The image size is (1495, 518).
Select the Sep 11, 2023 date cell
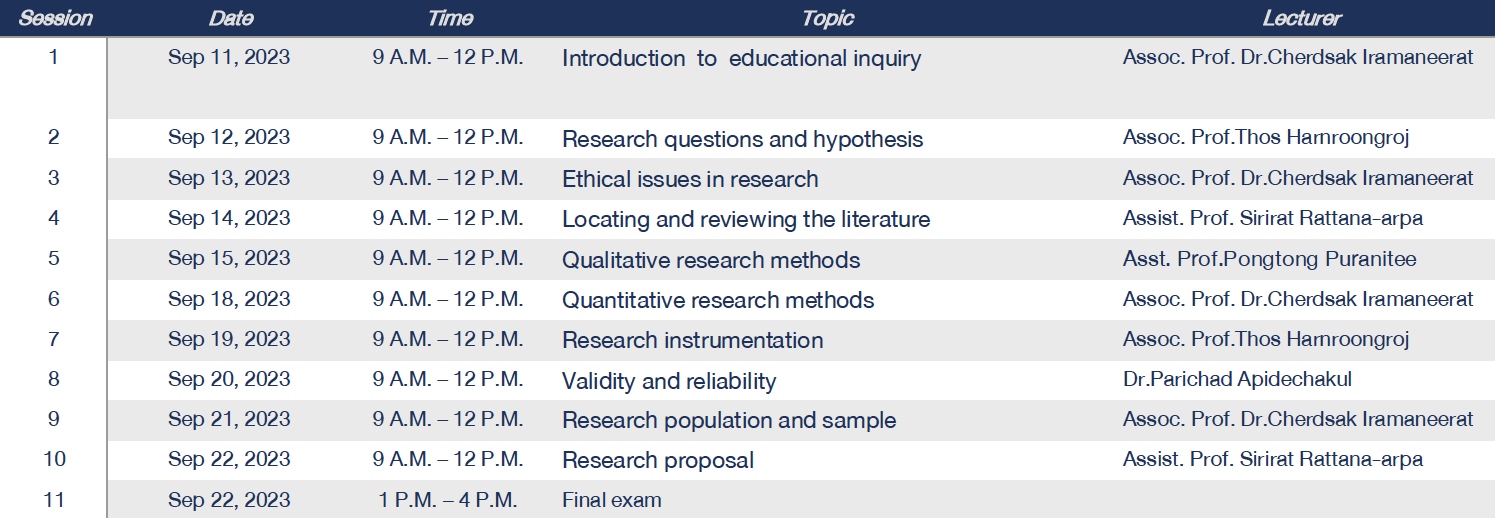pyautogui.click(x=229, y=57)
